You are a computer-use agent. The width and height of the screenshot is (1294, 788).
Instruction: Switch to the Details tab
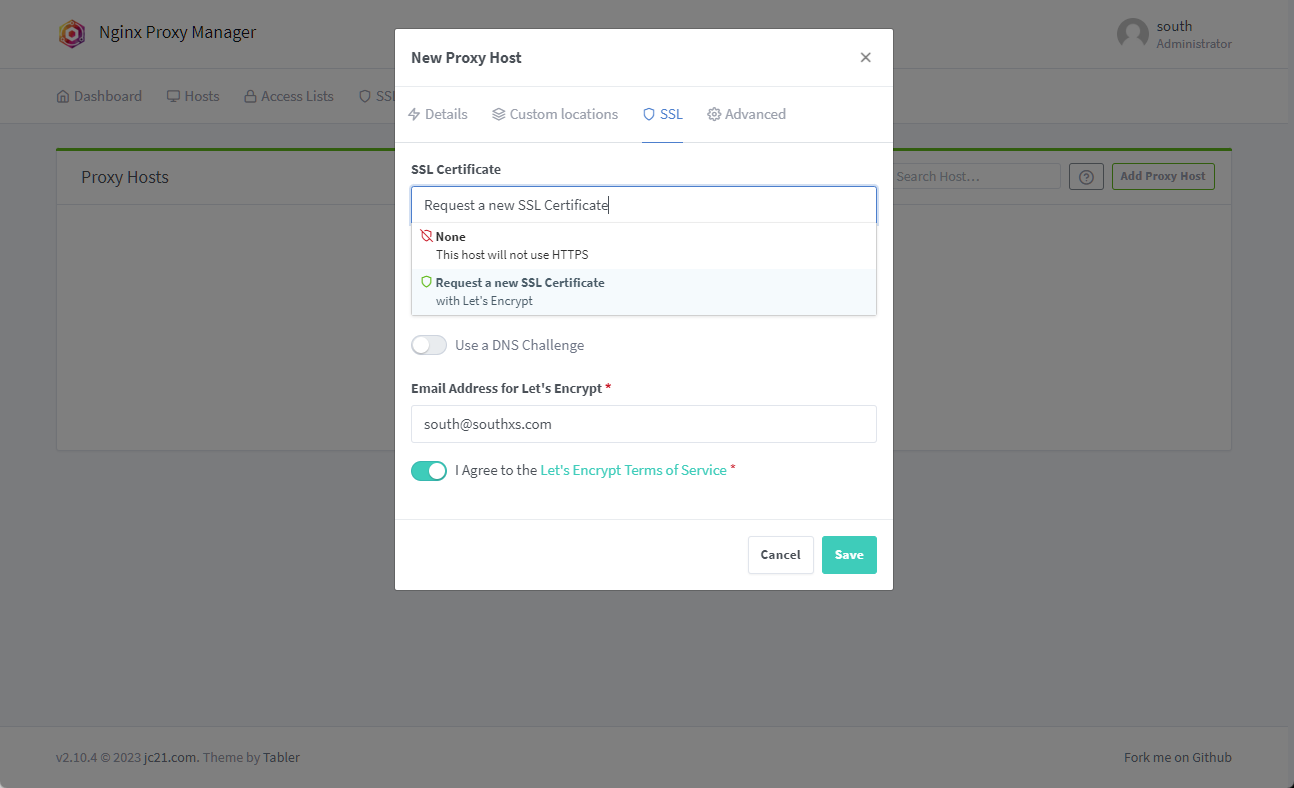coord(438,115)
